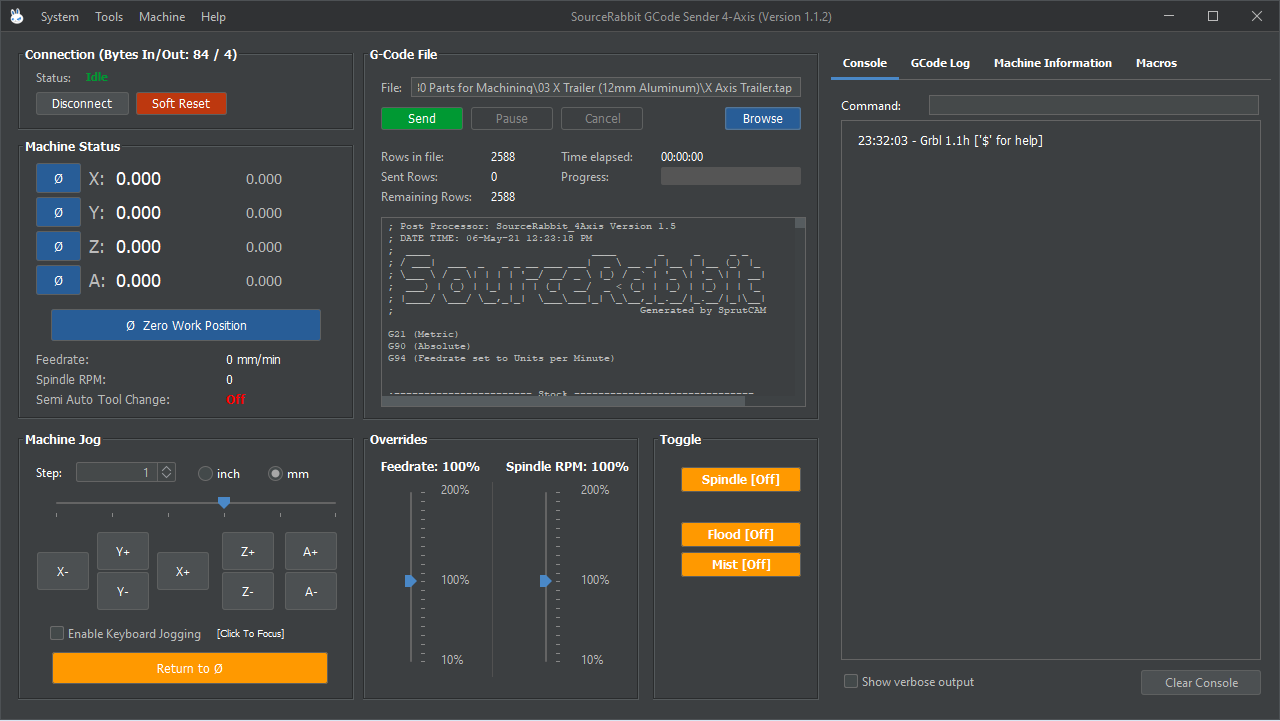This screenshot has height=721, width=1280.
Task: Jog the A+ rotary axis
Action: pos(311,551)
